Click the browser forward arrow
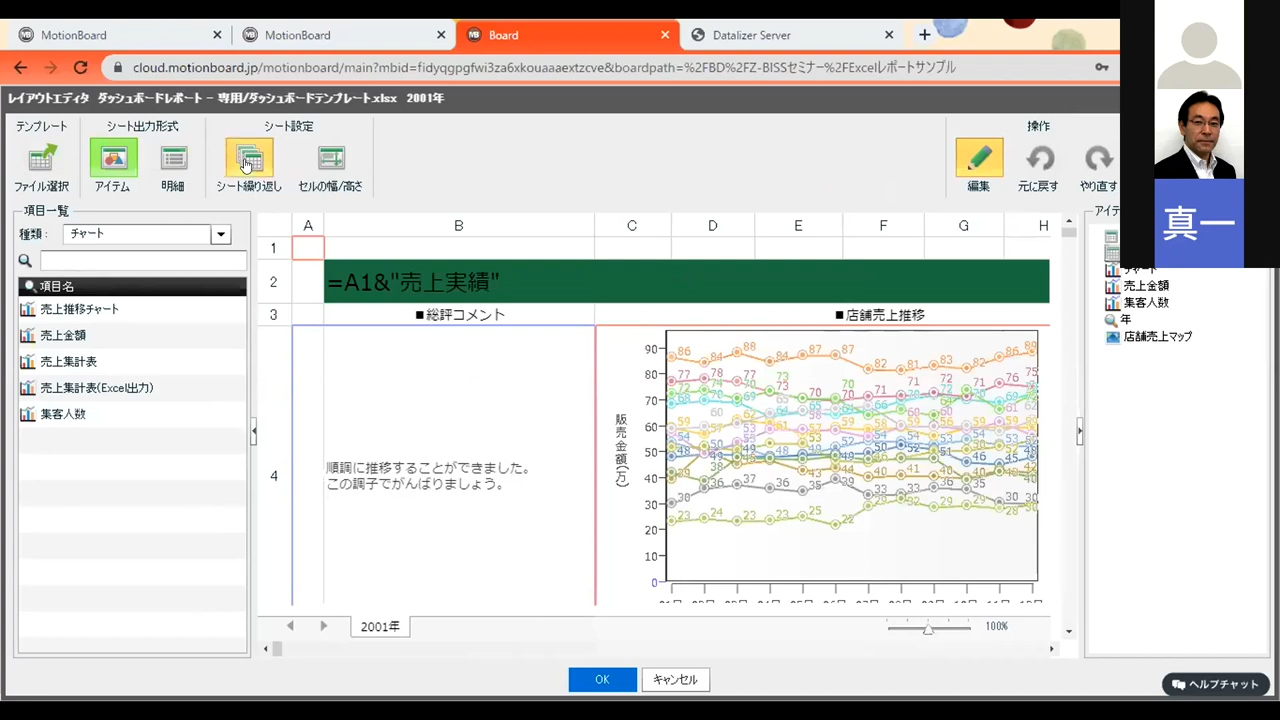This screenshot has width=1280, height=720. coord(51,67)
